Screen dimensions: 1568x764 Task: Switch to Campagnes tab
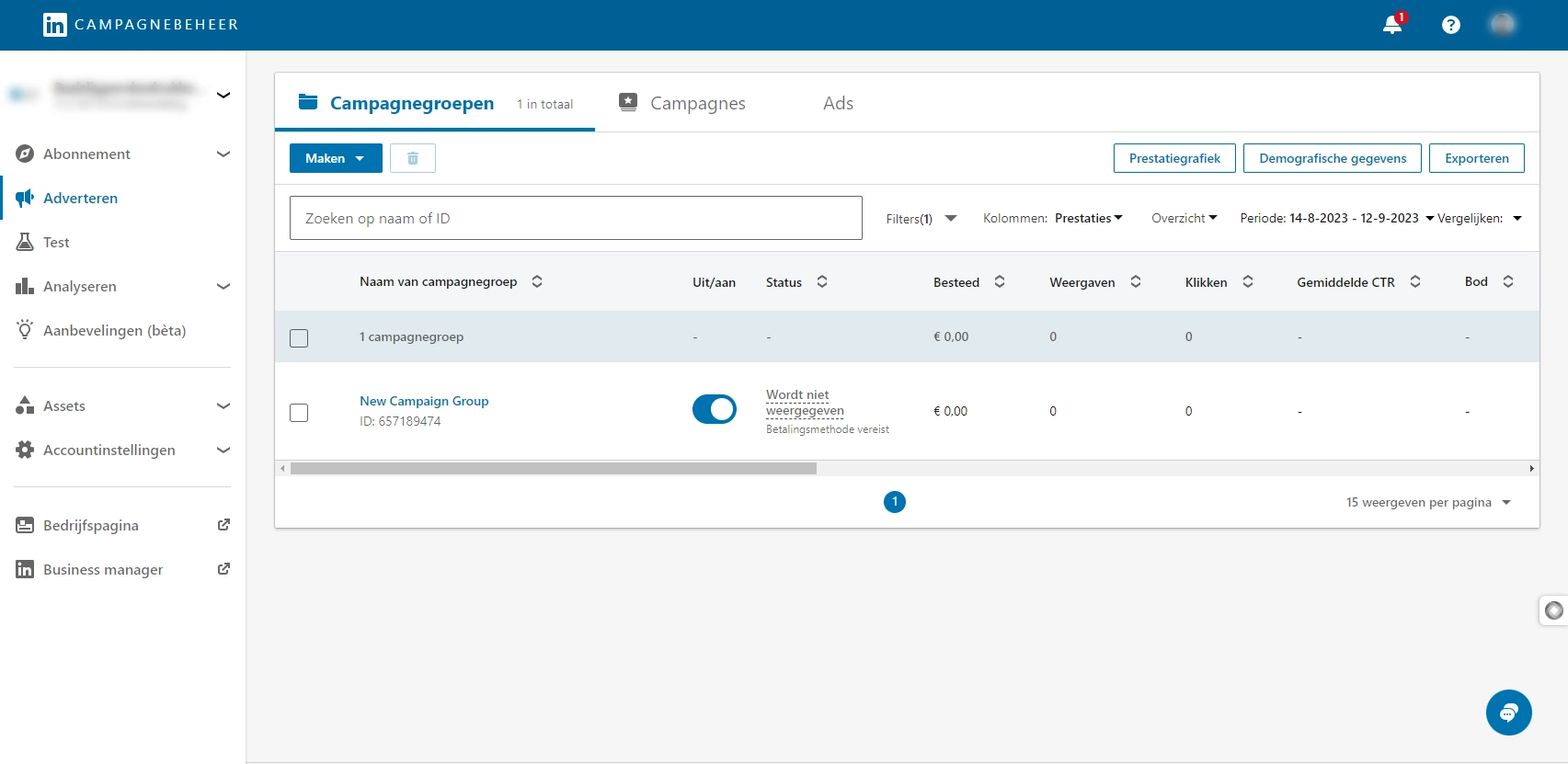[682, 103]
